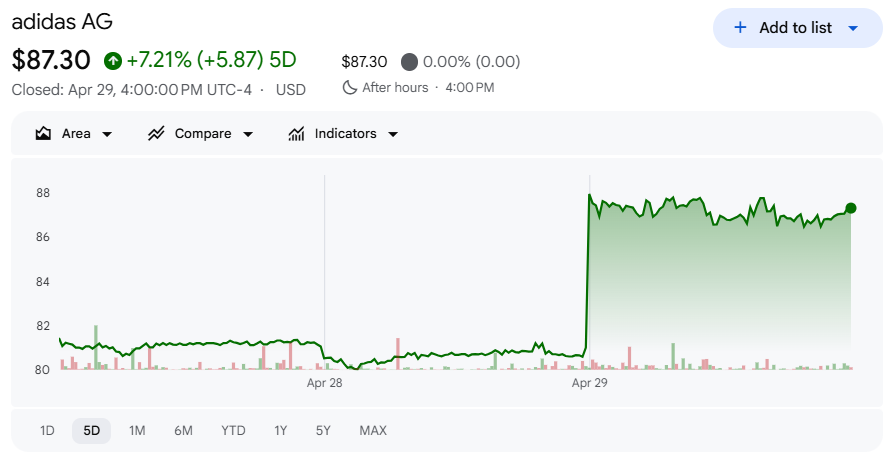The image size is (890, 461).
Task: Click the Compare lines icon
Action: [156, 133]
